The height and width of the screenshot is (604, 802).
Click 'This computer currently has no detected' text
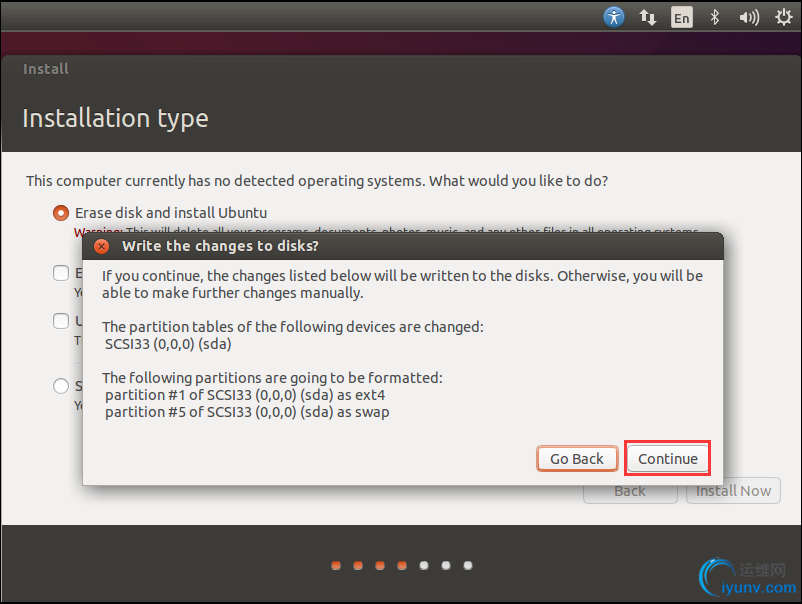(x=317, y=181)
